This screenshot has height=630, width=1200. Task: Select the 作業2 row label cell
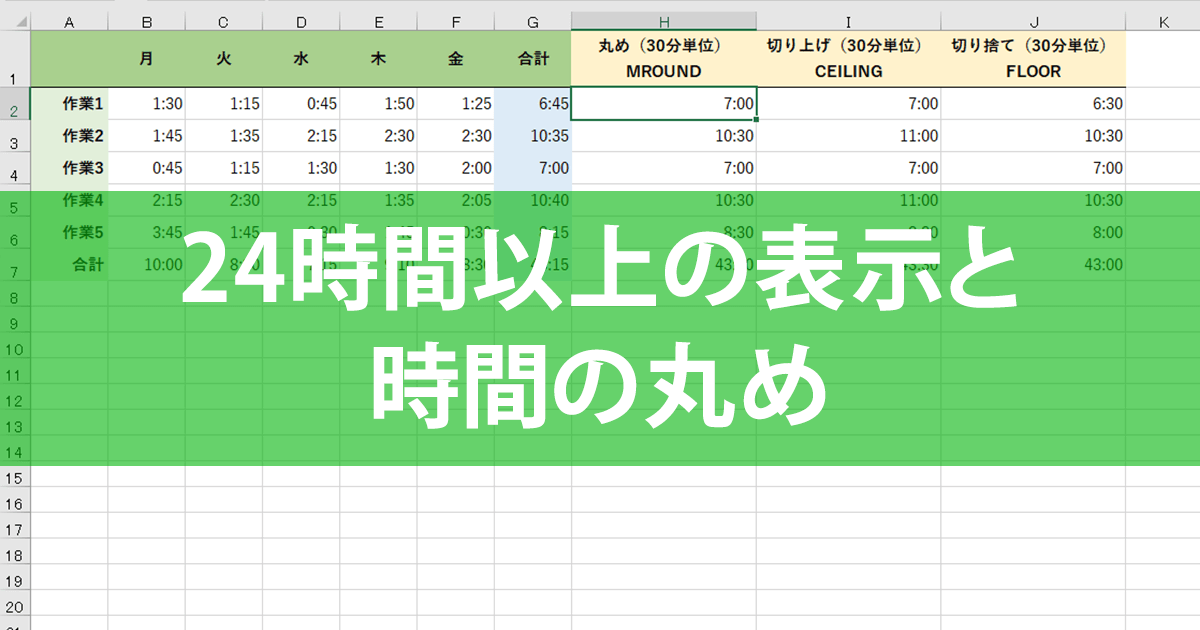point(69,136)
